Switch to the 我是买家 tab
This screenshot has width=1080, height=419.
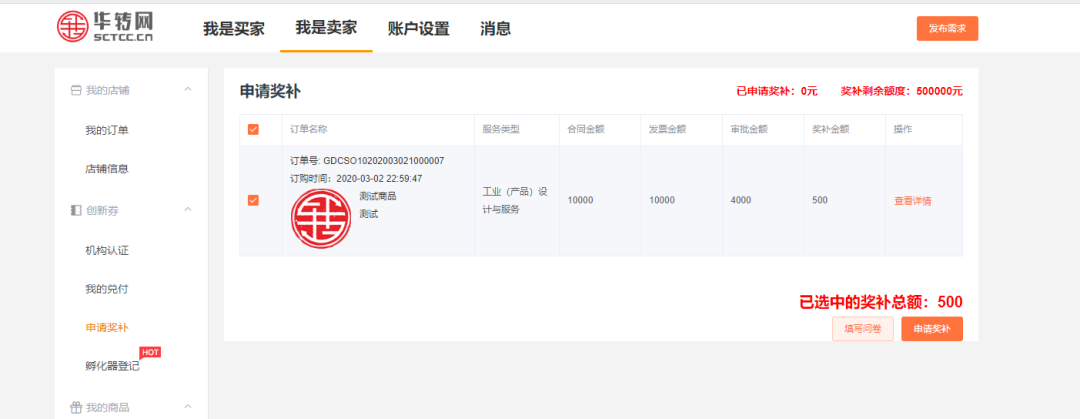click(x=234, y=29)
